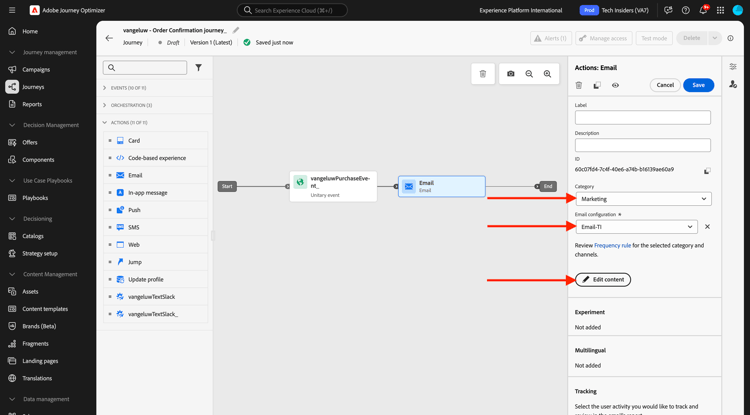Click the palette search field
This screenshot has height=415, width=750.
click(x=145, y=68)
